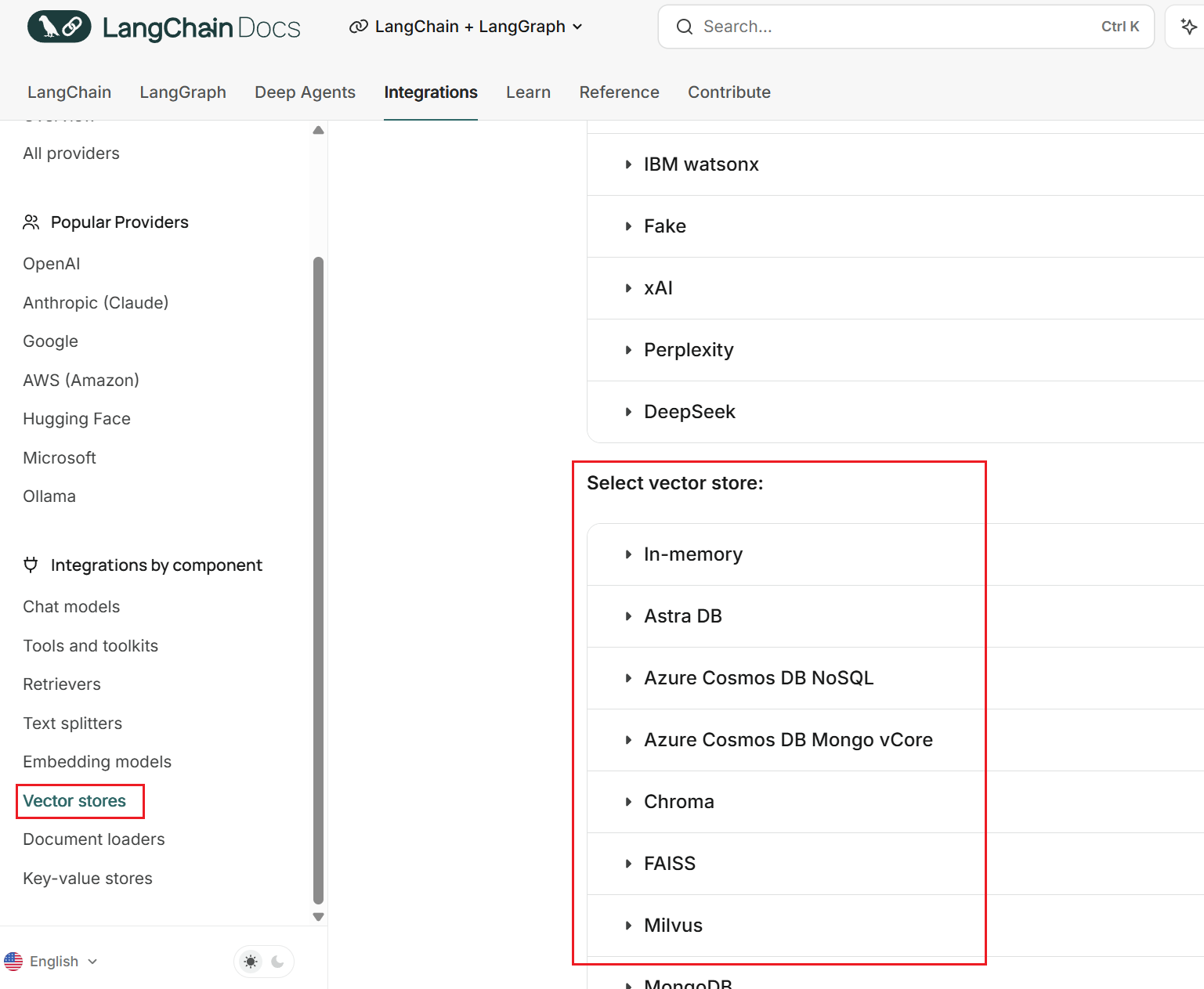This screenshot has height=989, width=1204.
Task: Expand the FAISS vector store
Action: (x=895, y=864)
